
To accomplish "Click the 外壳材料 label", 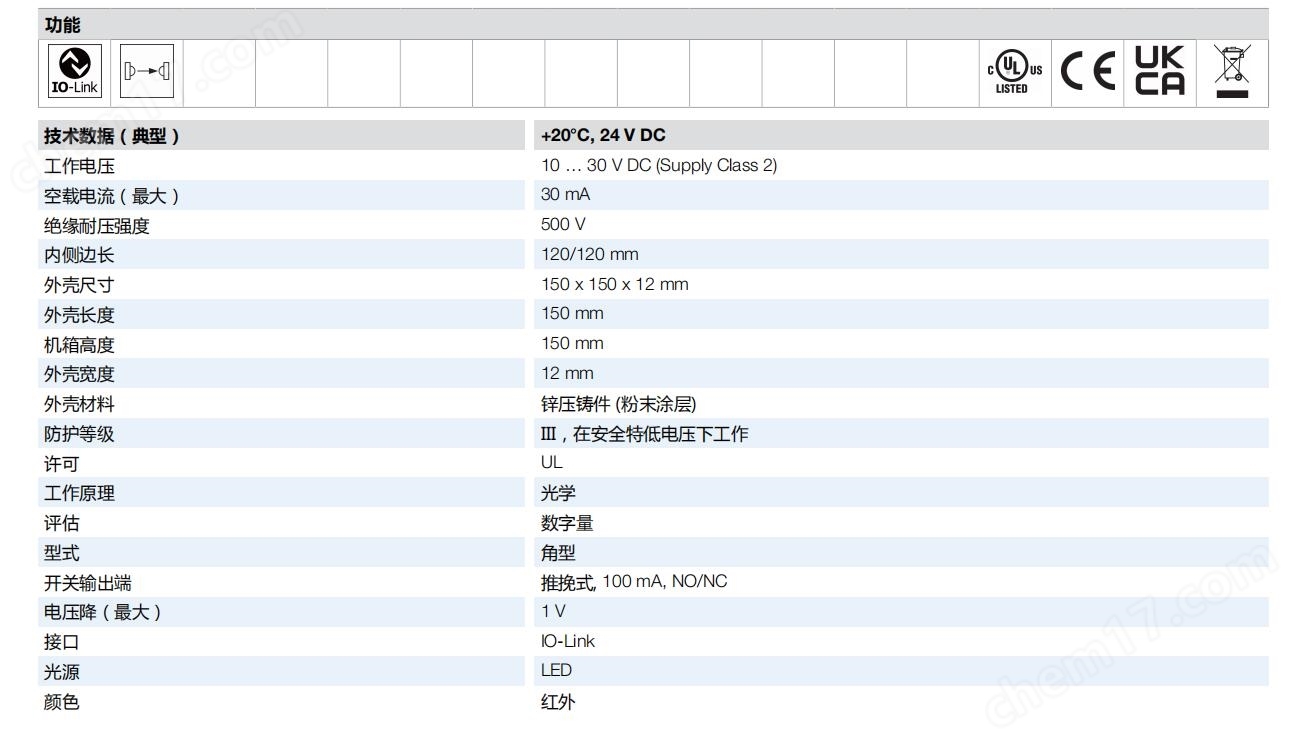I will click(x=79, y=404).
